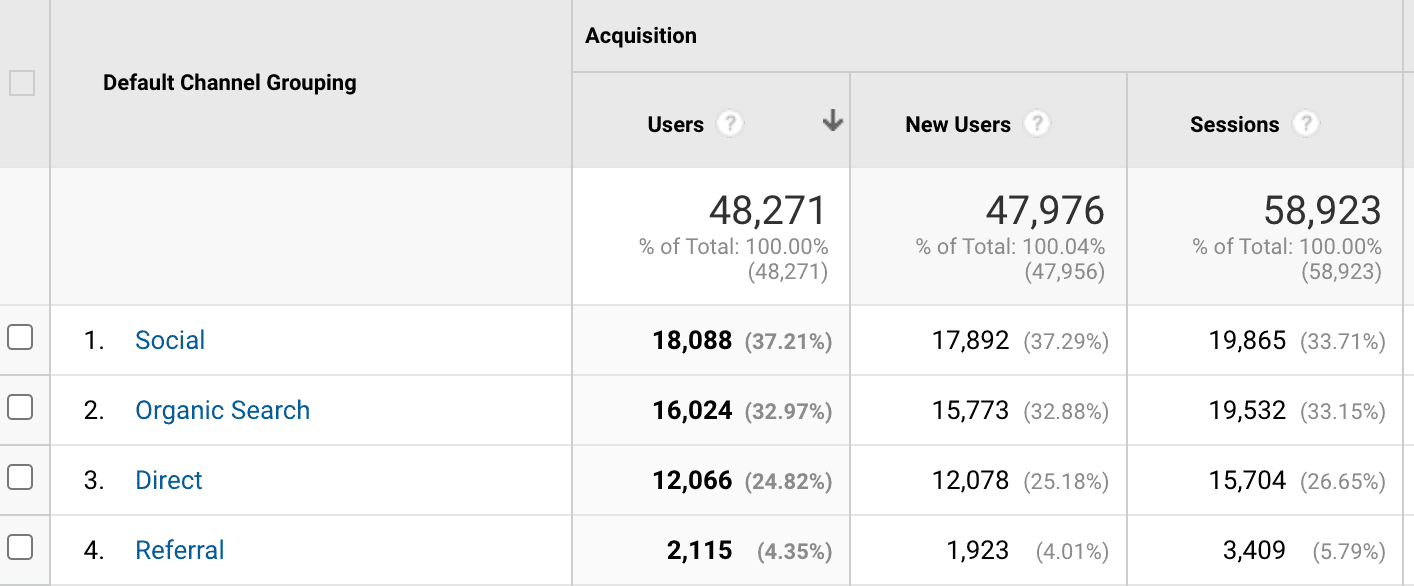Image resolution: width=1414 pixels, height=586 pixels.
Task: Click the help icon next to Users
Action: (731, 124)
